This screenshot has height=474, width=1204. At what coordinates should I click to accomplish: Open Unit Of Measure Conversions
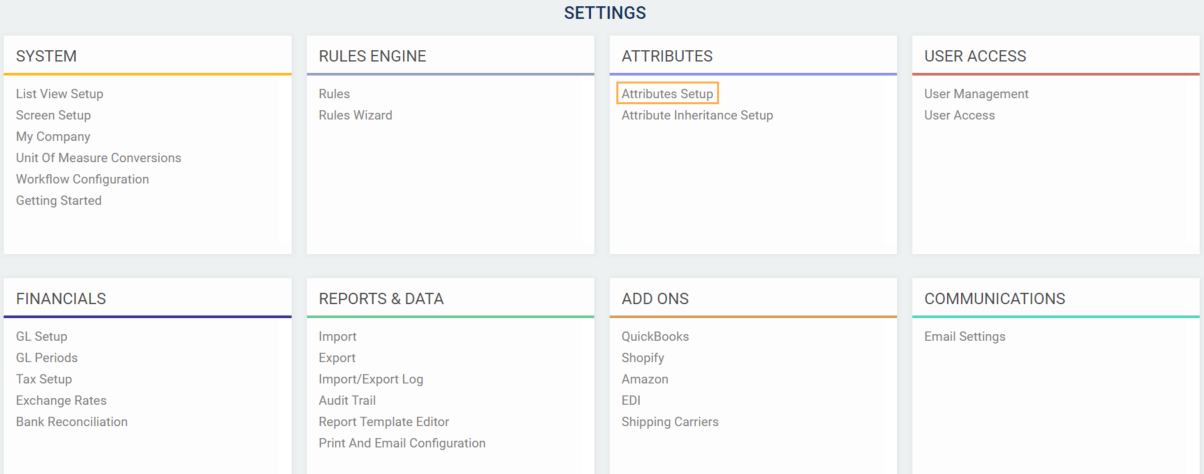(98, 158)
